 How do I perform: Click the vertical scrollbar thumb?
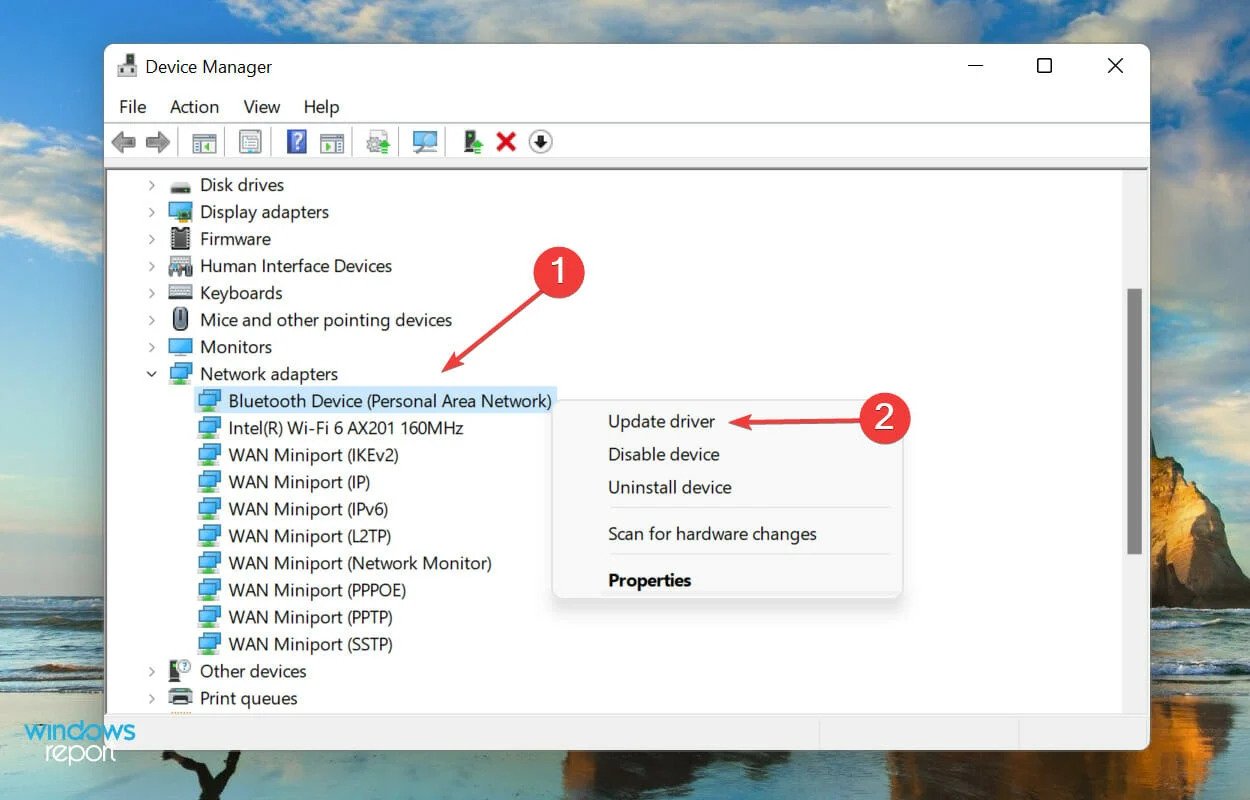(x=1134, y=421)
